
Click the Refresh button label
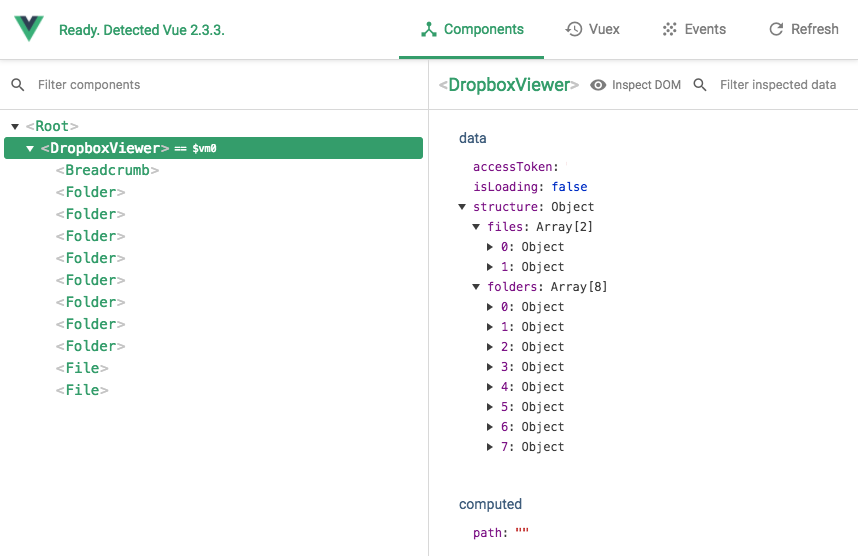point(815,29)
